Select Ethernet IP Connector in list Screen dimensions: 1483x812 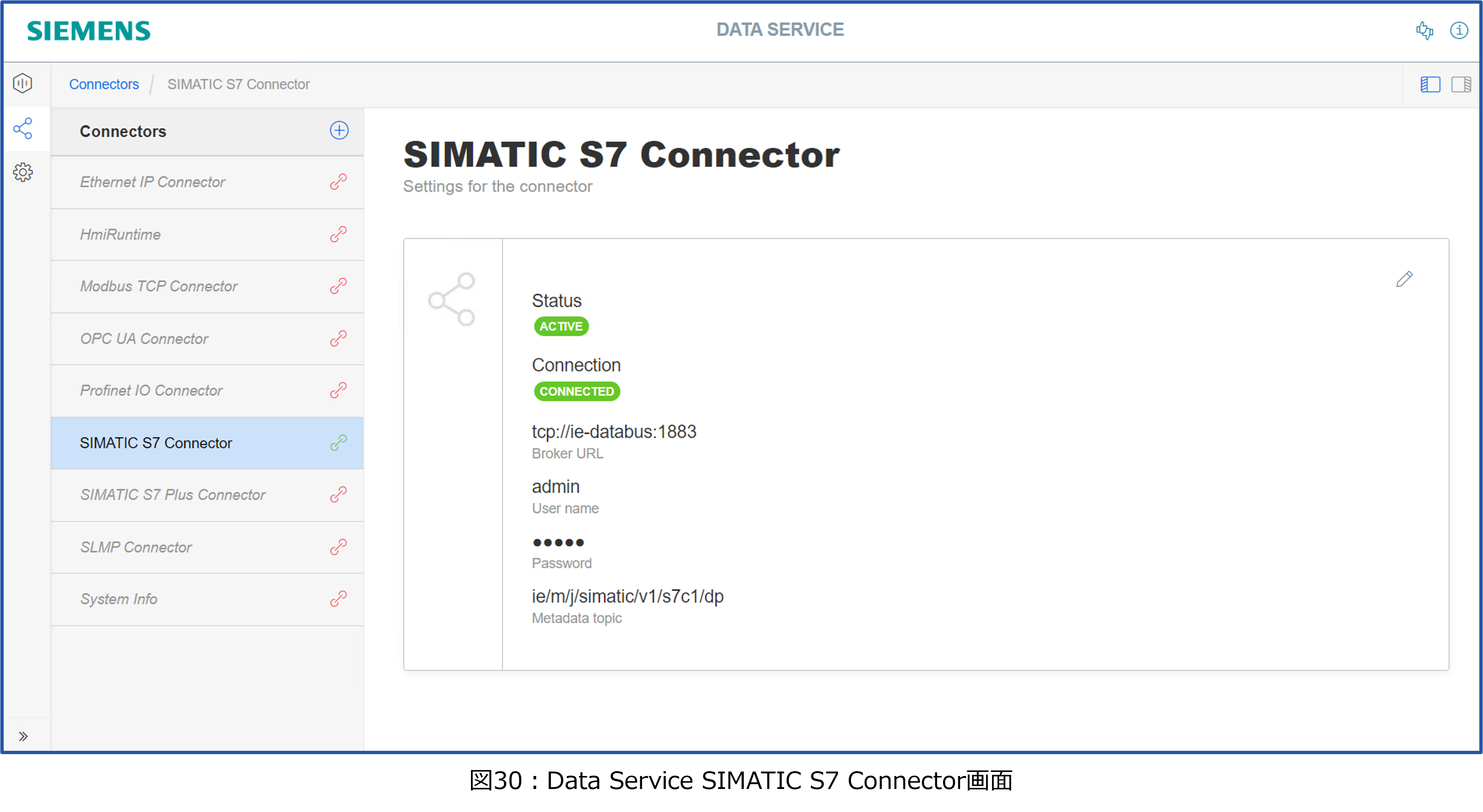click(153, 182)
